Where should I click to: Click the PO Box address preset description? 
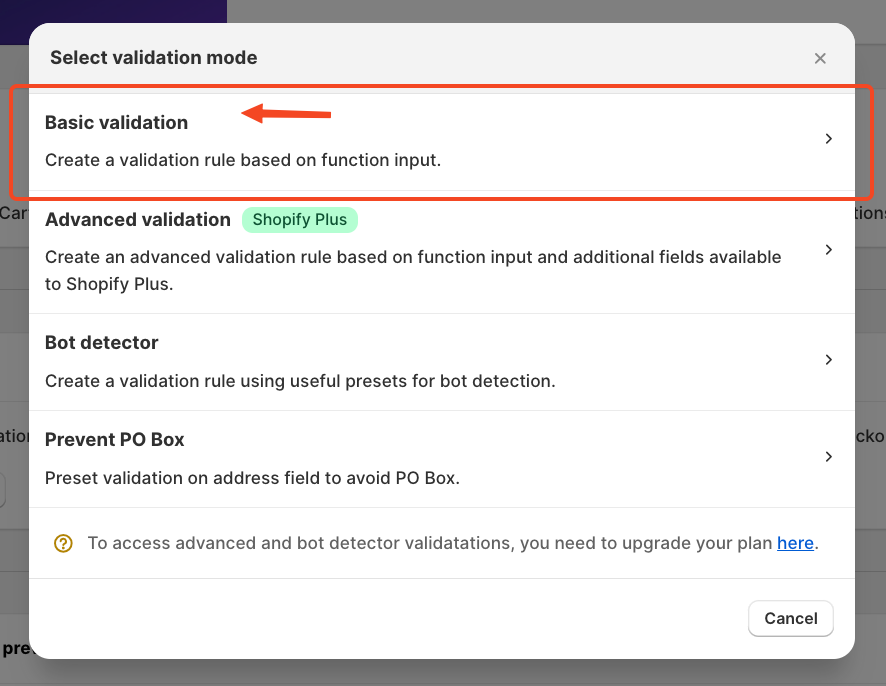252,478
